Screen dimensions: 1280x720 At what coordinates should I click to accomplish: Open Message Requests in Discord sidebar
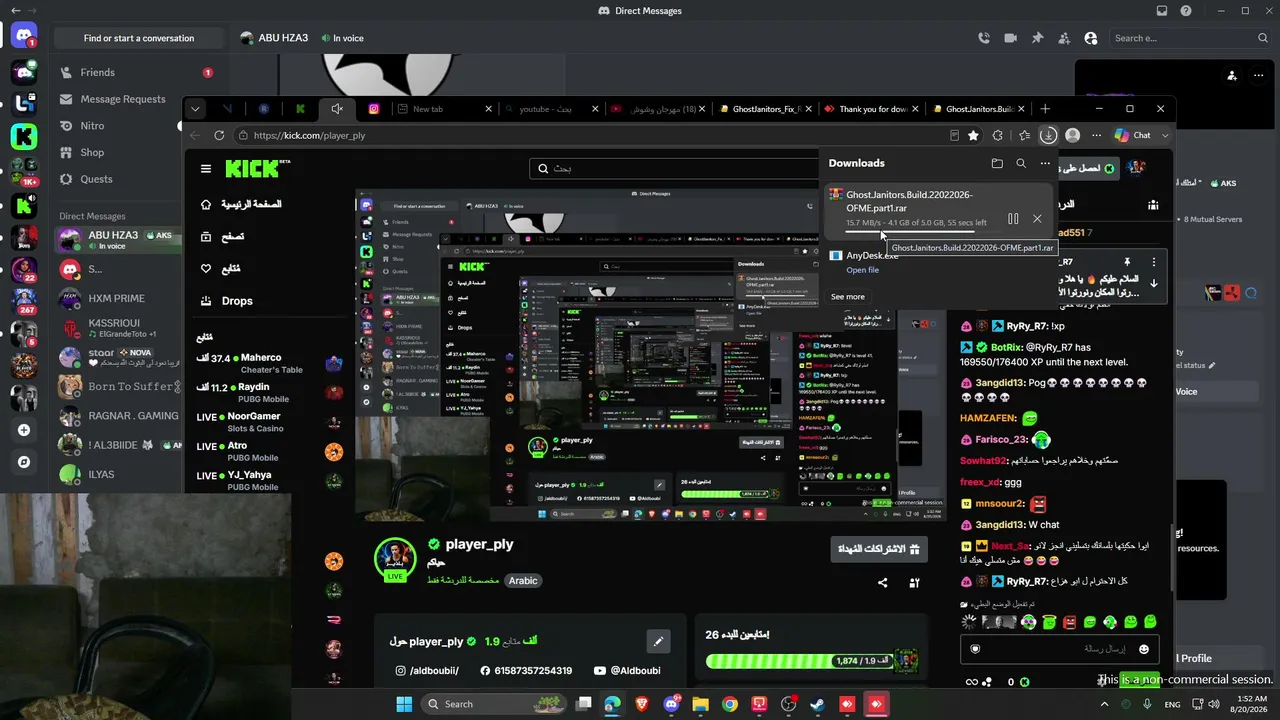120,99
